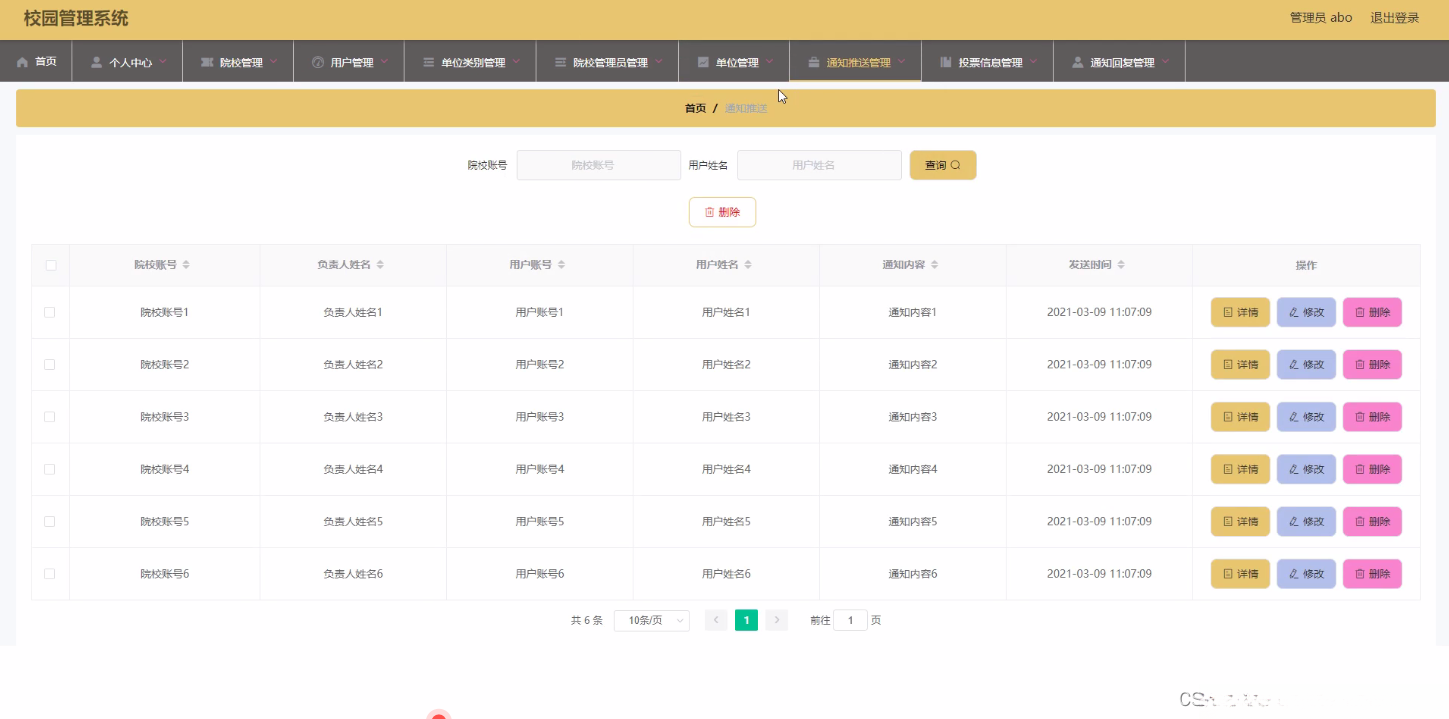Expand the 投票信息管理 menu arrow
The height and width of the screenshot is (719, 1449).
1033,61
